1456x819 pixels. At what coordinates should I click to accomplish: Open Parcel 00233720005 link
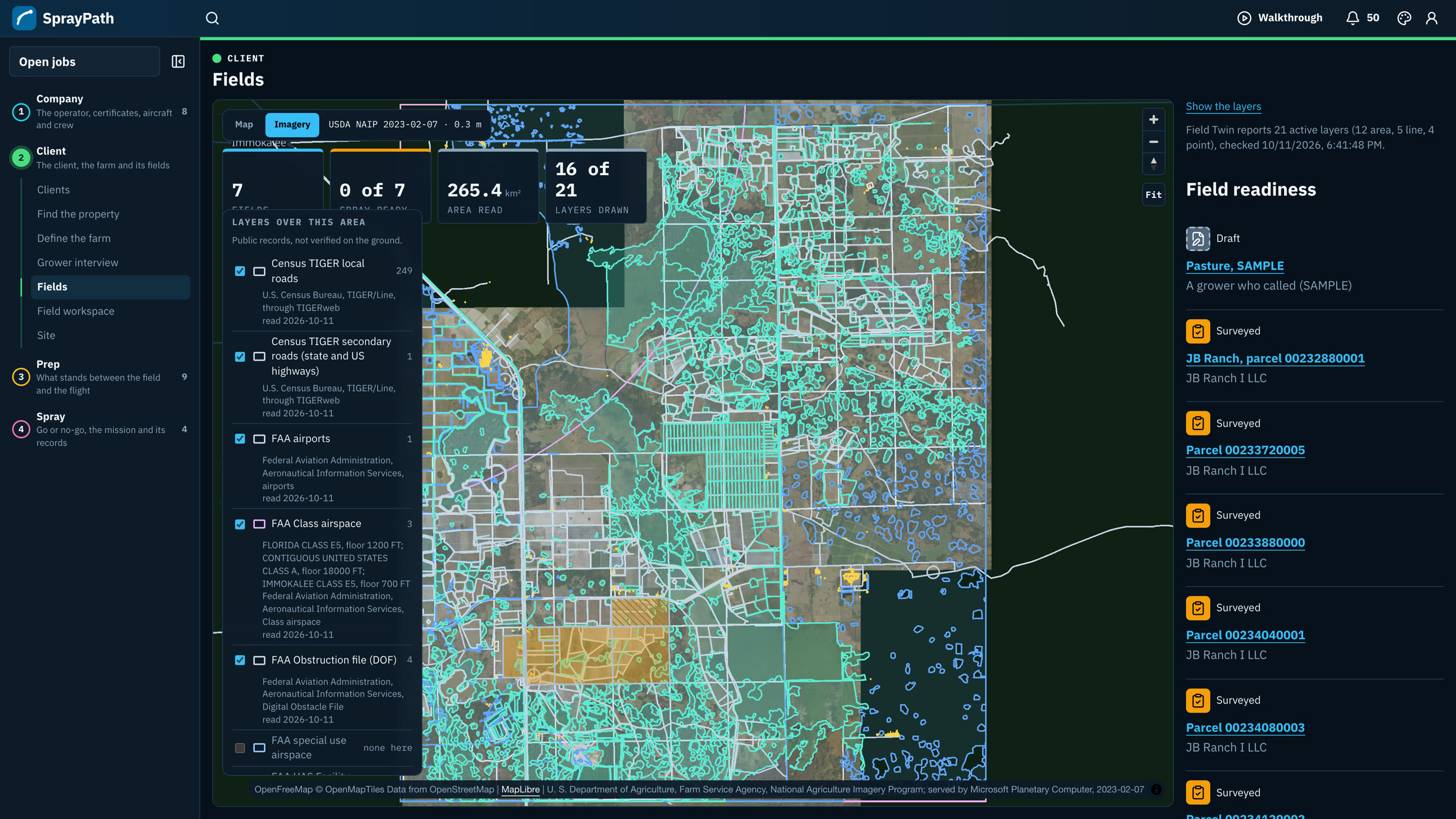pos(1245,450)
